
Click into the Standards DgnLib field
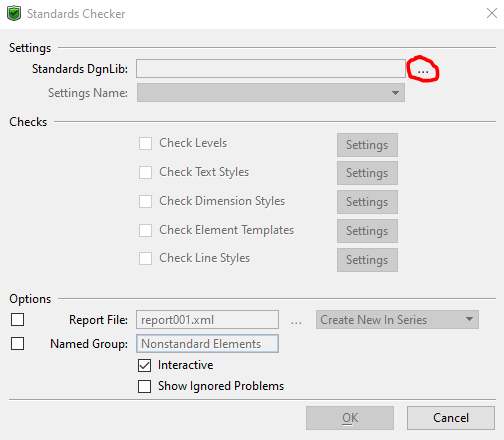pos(271,69)
